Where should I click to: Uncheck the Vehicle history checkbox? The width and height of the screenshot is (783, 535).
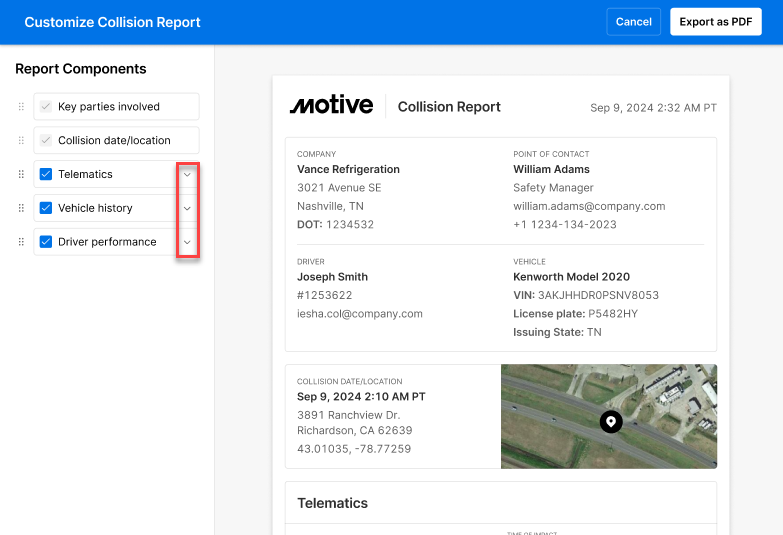pos(46,208)
